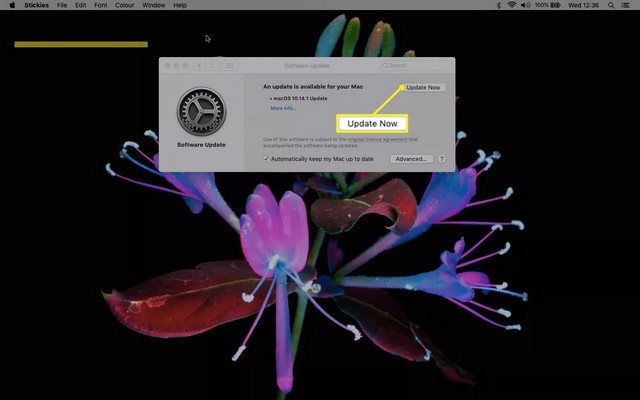Click the help question mark button
Image resolution: width=640 pixels, height=400 pixels.
click(x=442, y=159)
